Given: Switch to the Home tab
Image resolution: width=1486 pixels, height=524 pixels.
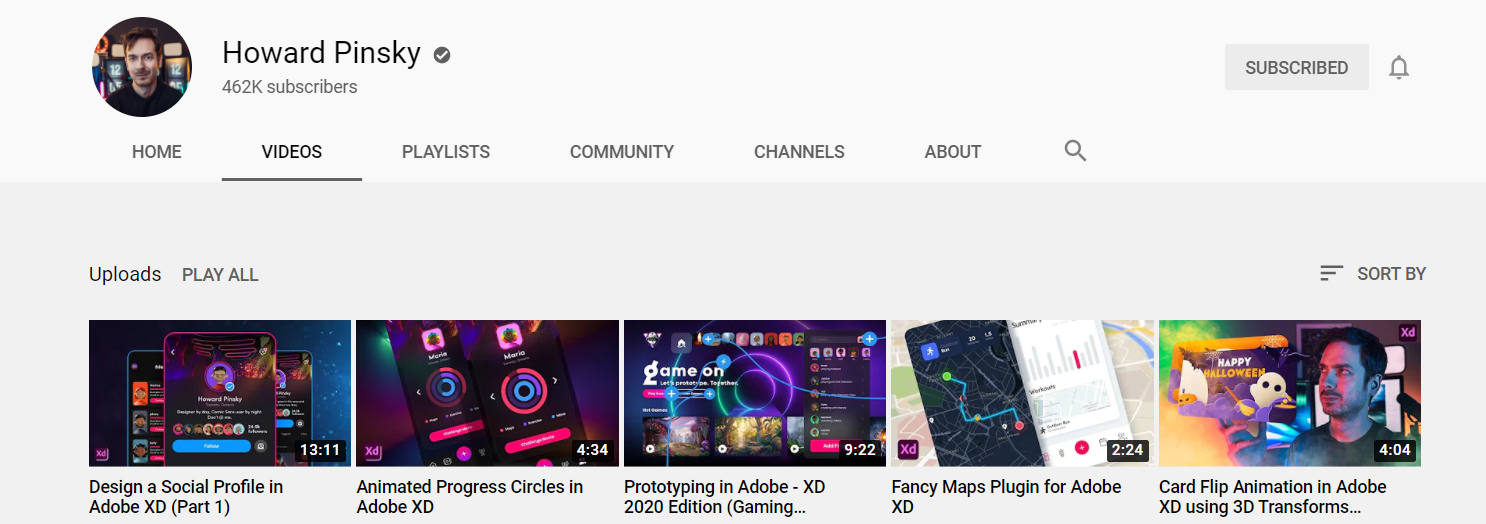Looking at the screenshot, I should pyautogui.click(x=157, y=152).
